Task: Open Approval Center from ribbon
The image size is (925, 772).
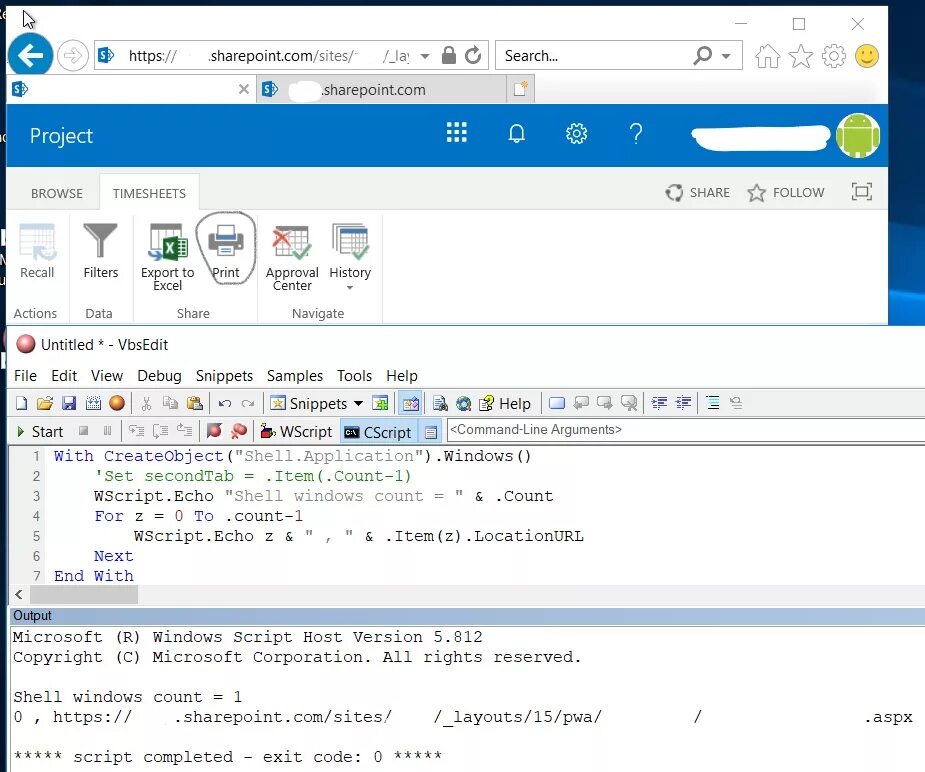Action: pyautogui.click(x=292, y=258)
